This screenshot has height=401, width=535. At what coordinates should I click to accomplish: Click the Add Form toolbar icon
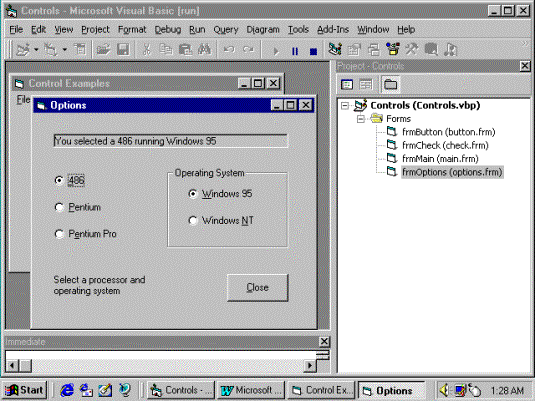click(x=51, y=50)
